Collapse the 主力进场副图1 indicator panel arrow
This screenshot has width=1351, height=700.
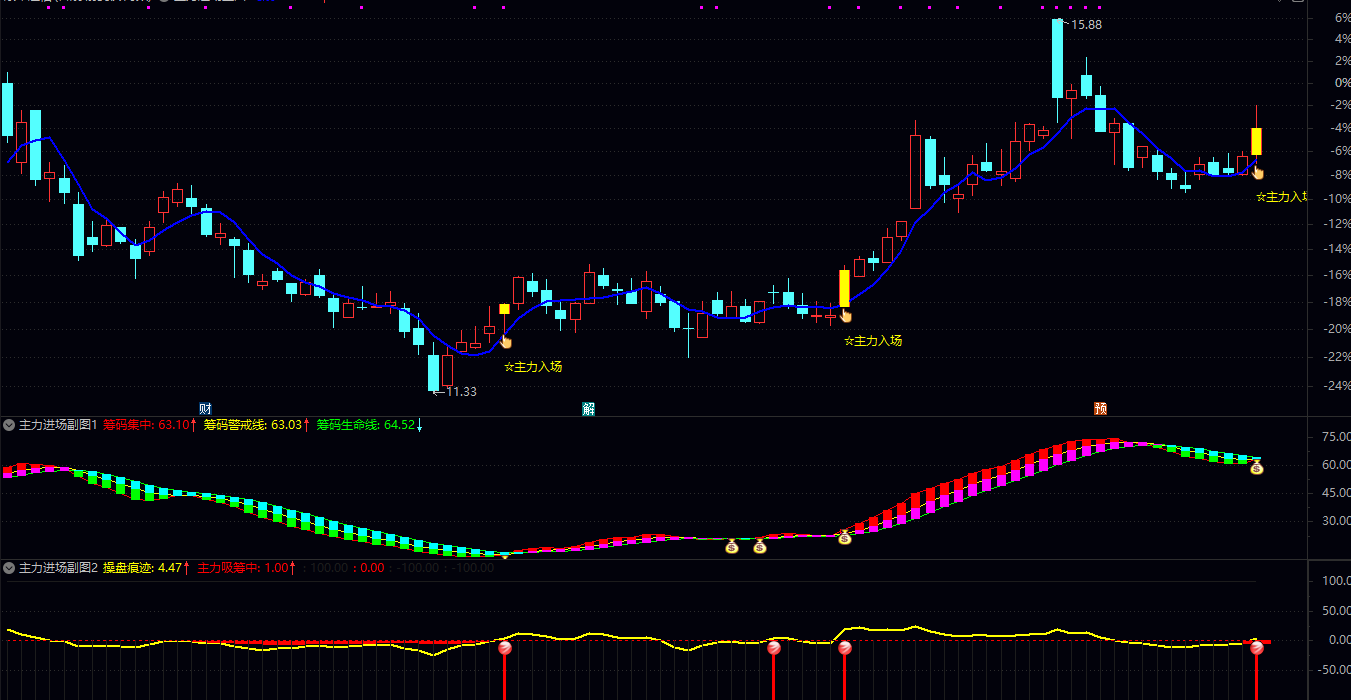pos(9,425)
